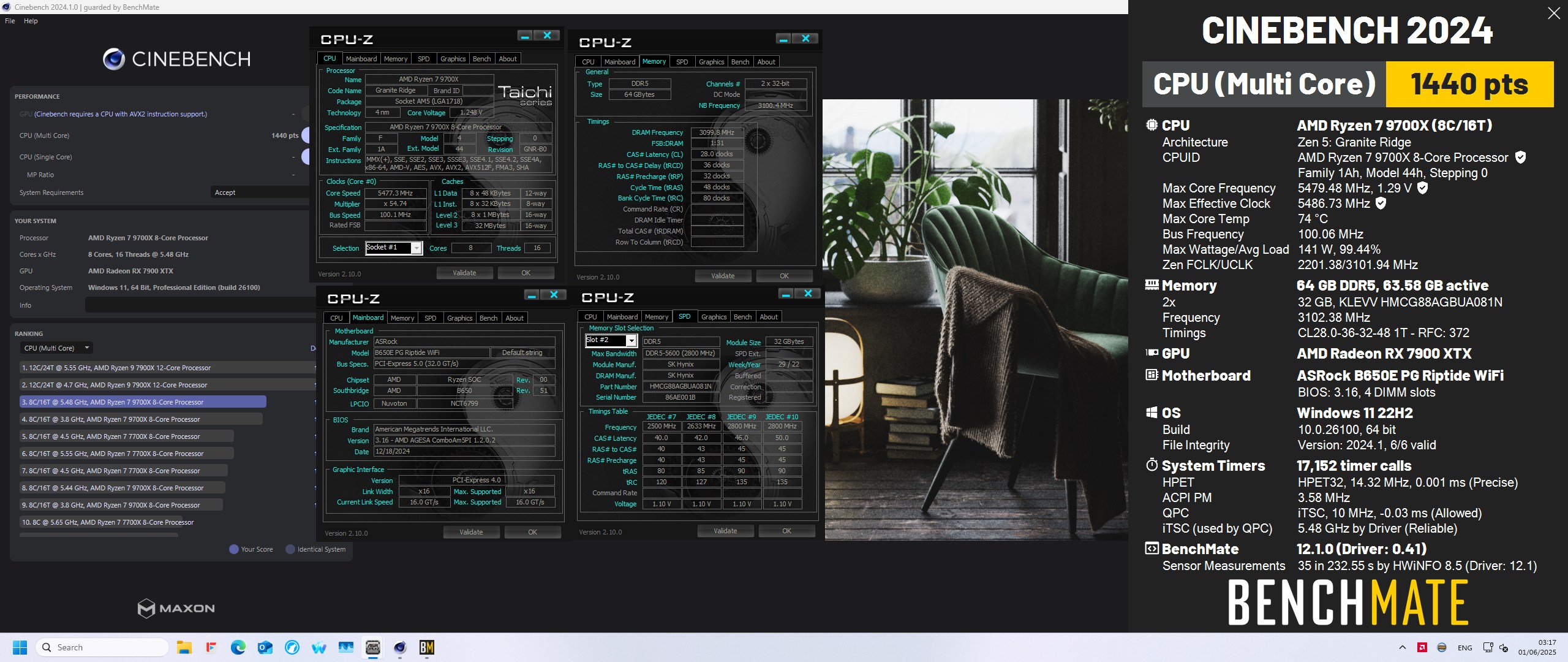Click verification shield next to CPUID line

click(x=1520, y=158)
